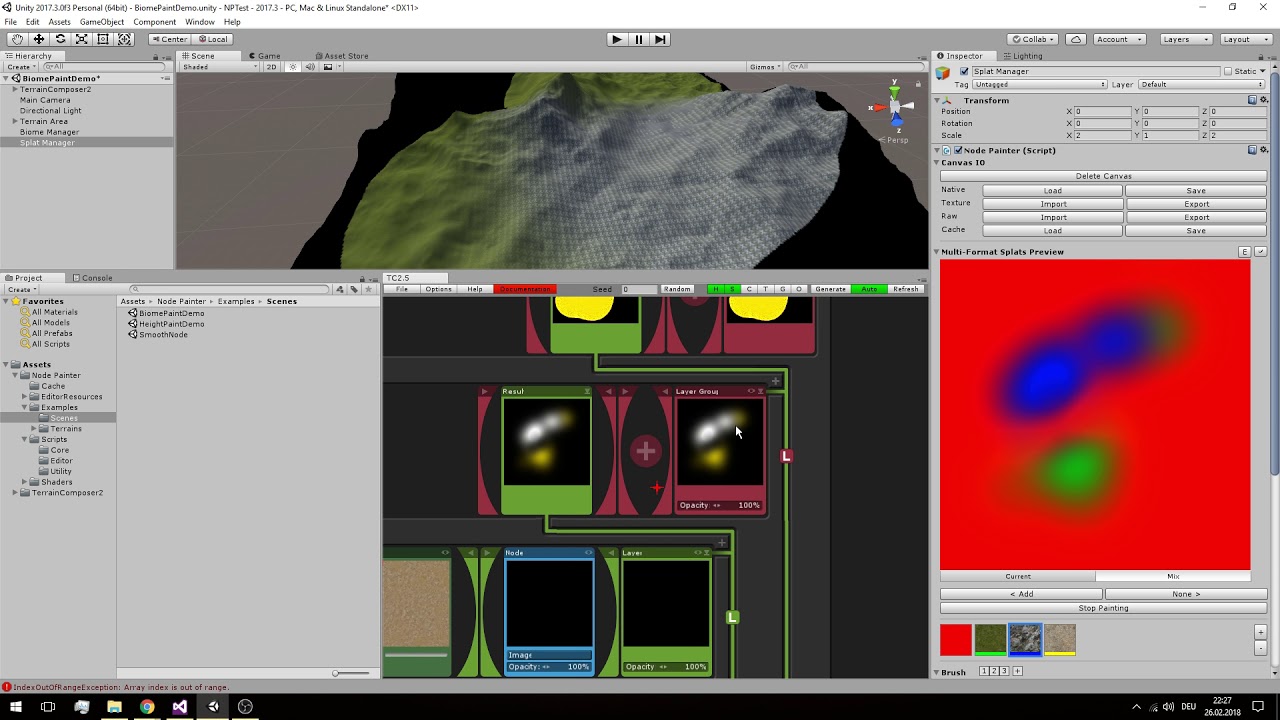Switch to the Asset Store tab
The width and height of the screenshot is (1280, 720).
(341, 56)
